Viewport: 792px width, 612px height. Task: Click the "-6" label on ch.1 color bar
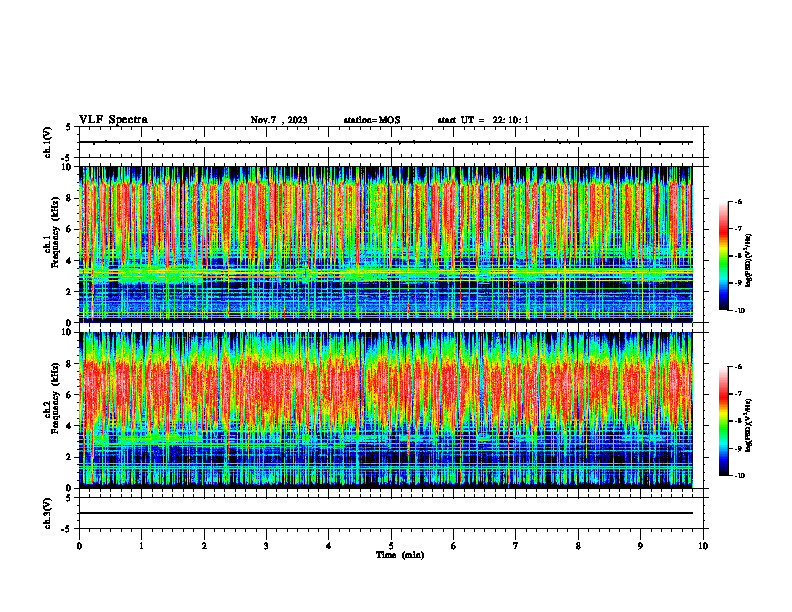737,201
